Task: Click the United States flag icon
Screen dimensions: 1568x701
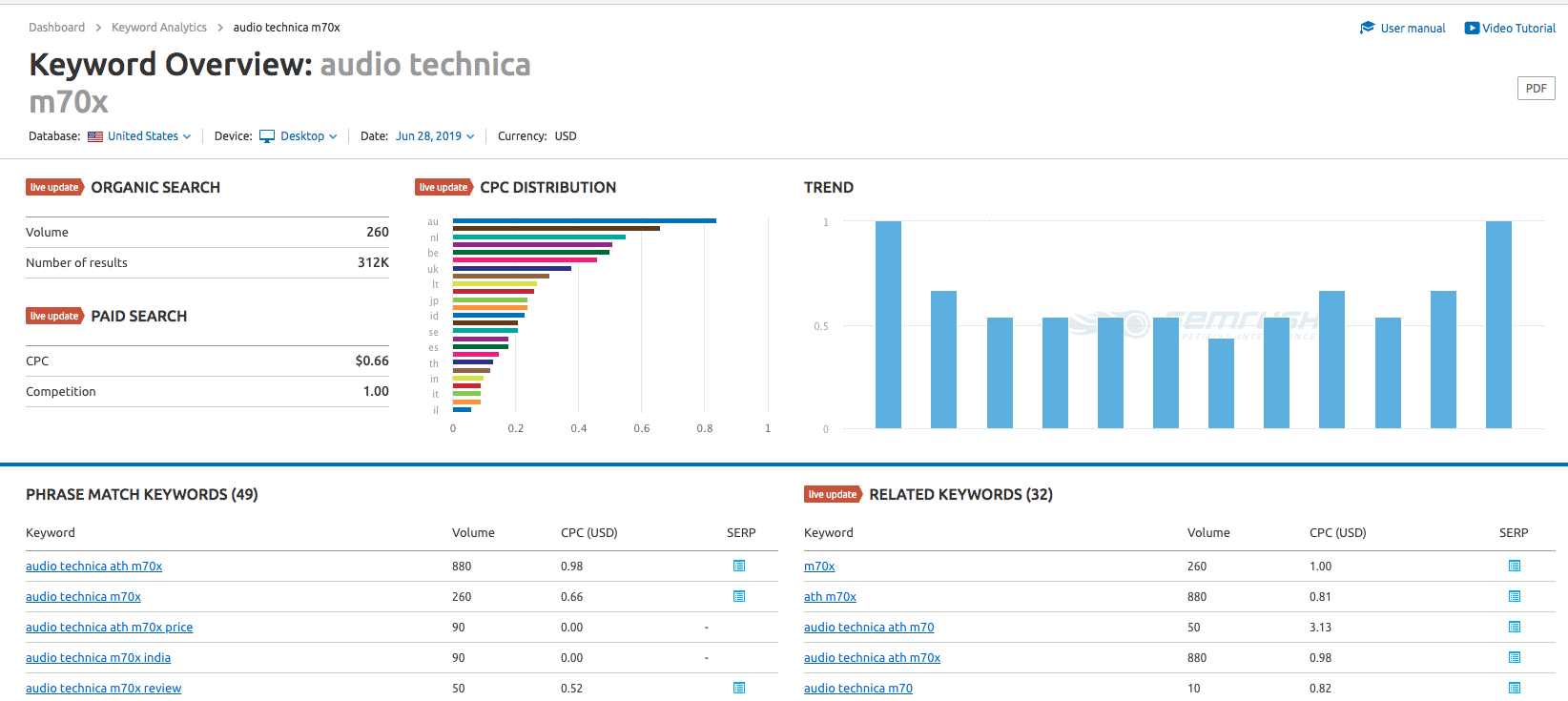Action: pos(95,136)
